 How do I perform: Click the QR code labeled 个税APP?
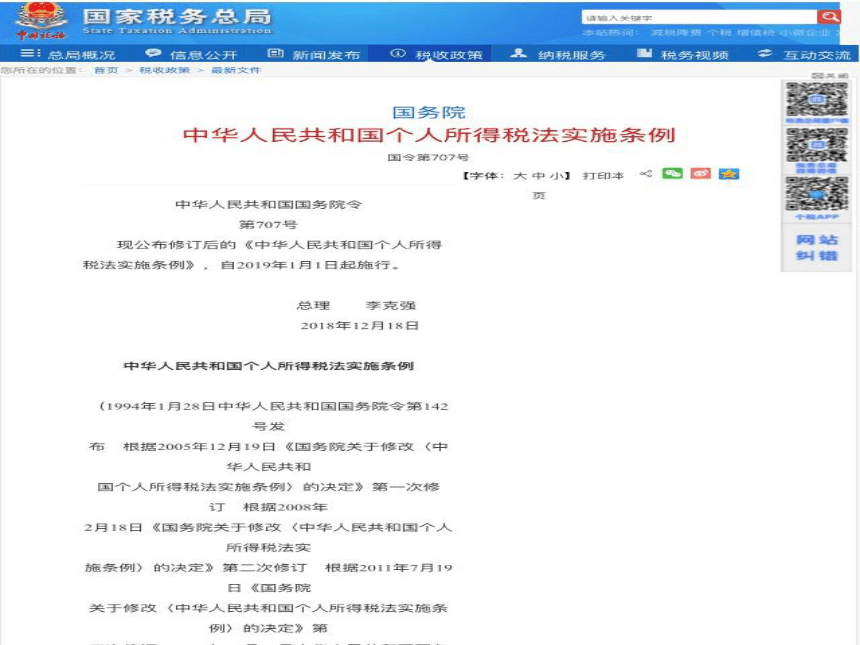click(x=817, y=194)
